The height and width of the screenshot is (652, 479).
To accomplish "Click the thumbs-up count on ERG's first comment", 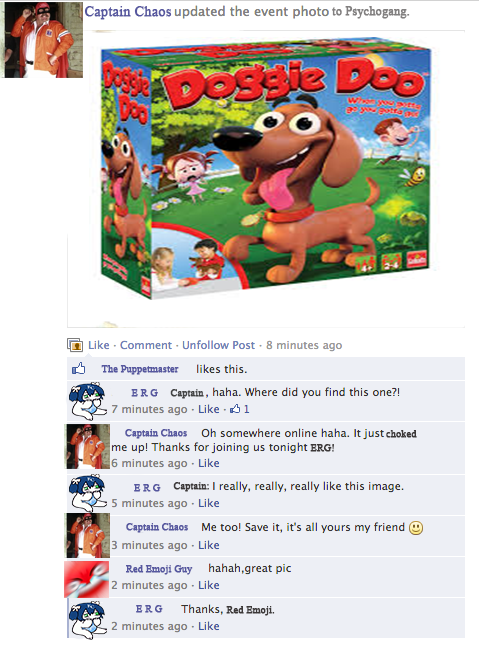I will click(240, 409).
